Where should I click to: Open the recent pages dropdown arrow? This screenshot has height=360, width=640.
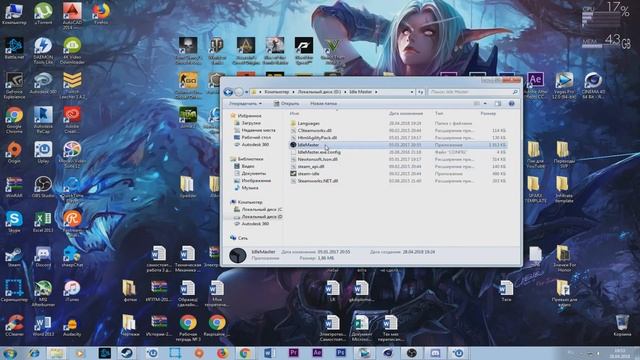coord(246,92)
